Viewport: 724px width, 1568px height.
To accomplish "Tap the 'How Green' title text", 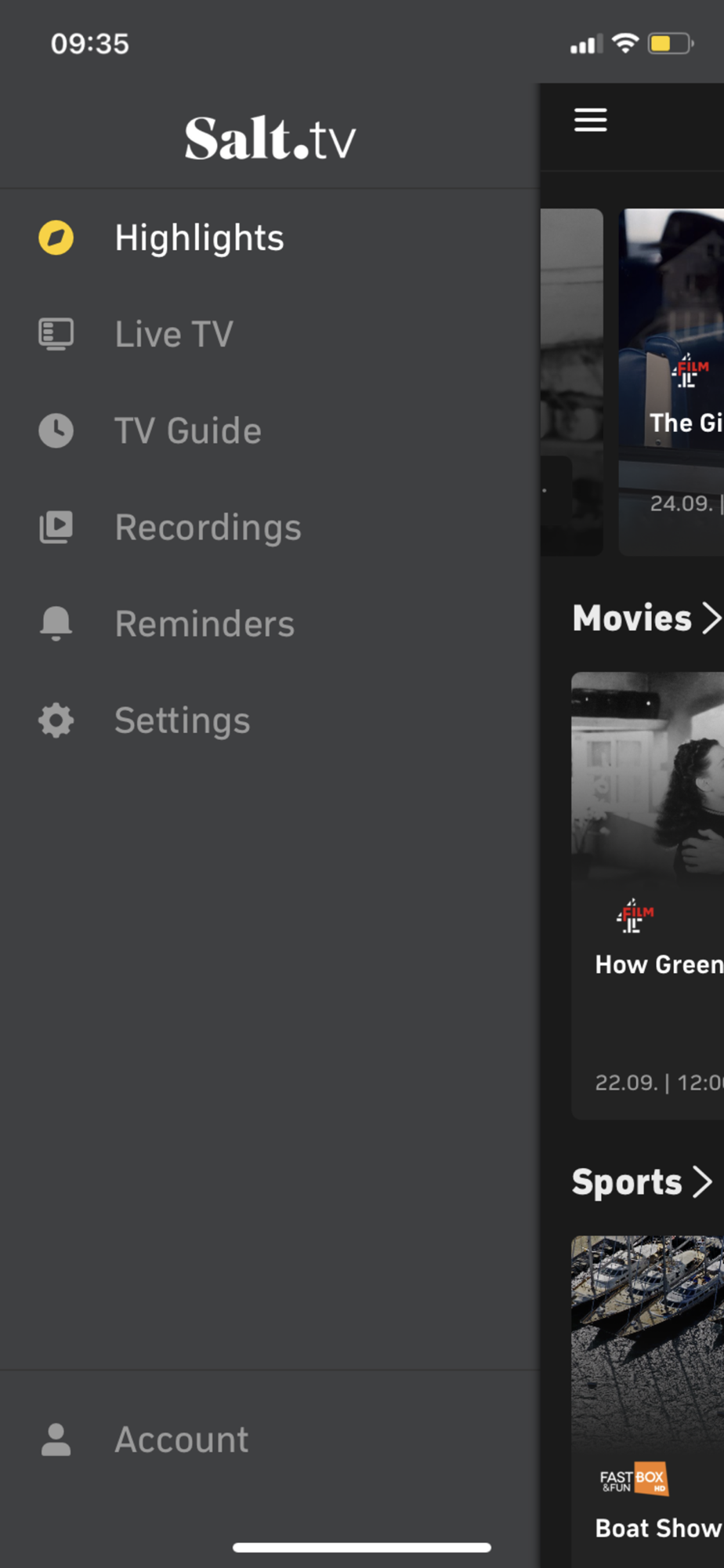I will pyautogui.click(x=660, y=964).
